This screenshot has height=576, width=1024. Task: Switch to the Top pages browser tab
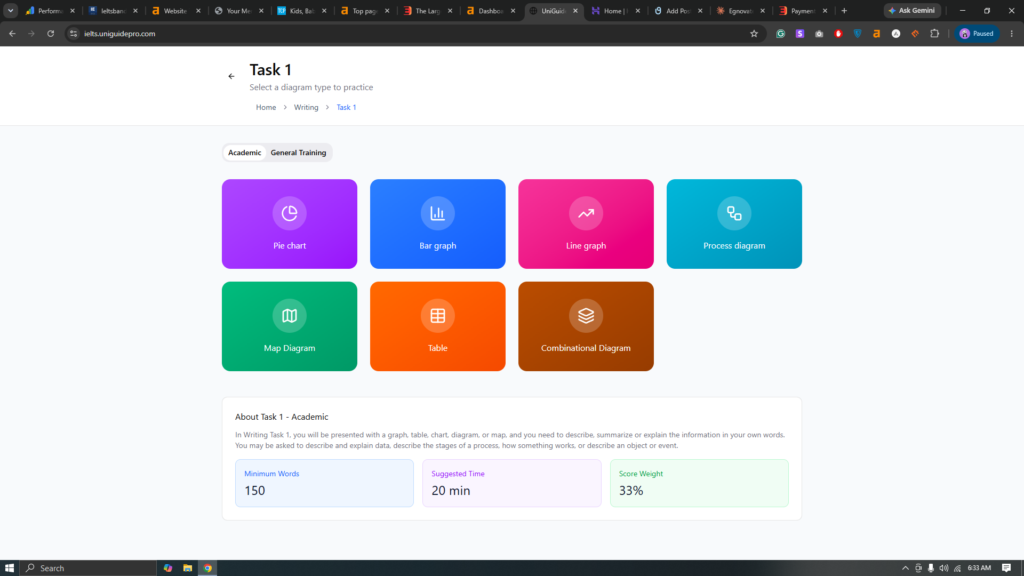click(x=365, y=10)
